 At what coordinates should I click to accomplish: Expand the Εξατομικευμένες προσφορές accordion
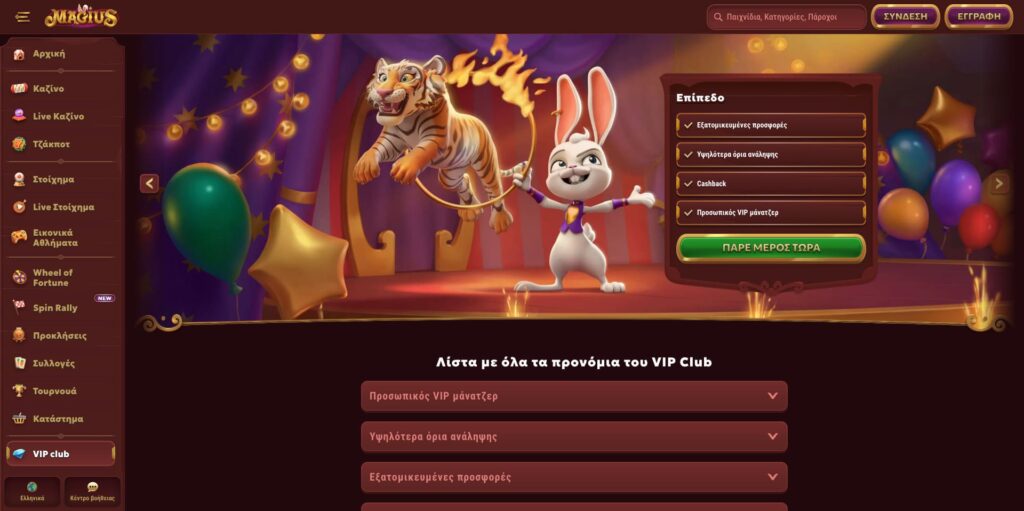(x=574, y=477)
